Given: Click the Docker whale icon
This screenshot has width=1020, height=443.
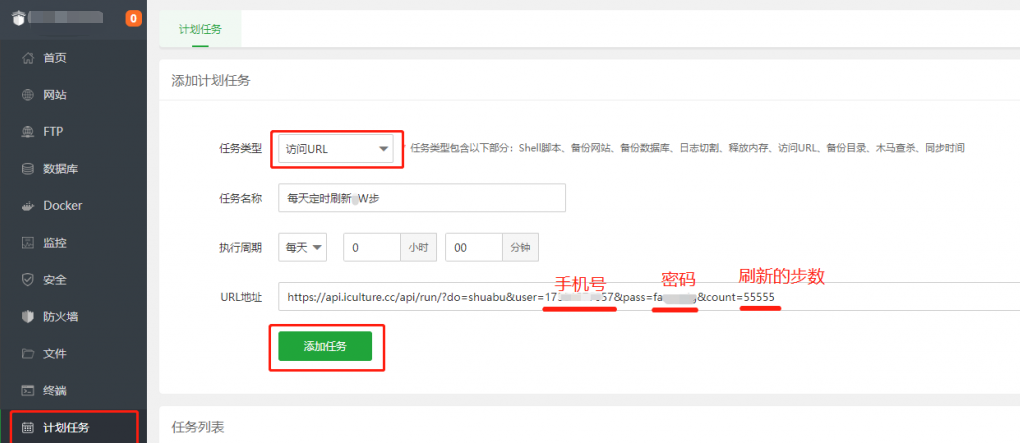Looking at the screenshot, I should point(27,206).
